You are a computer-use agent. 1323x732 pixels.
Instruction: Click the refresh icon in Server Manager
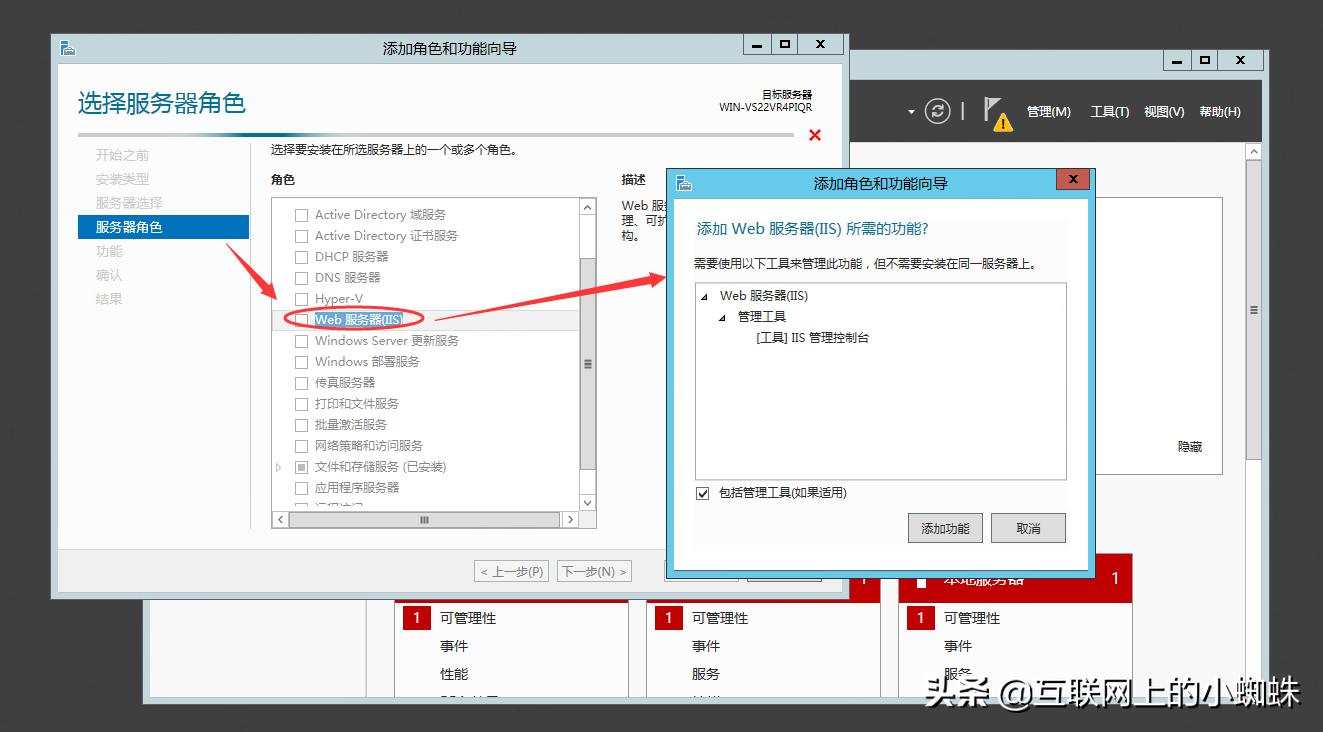pyautogui.click(x=937, y=111)
